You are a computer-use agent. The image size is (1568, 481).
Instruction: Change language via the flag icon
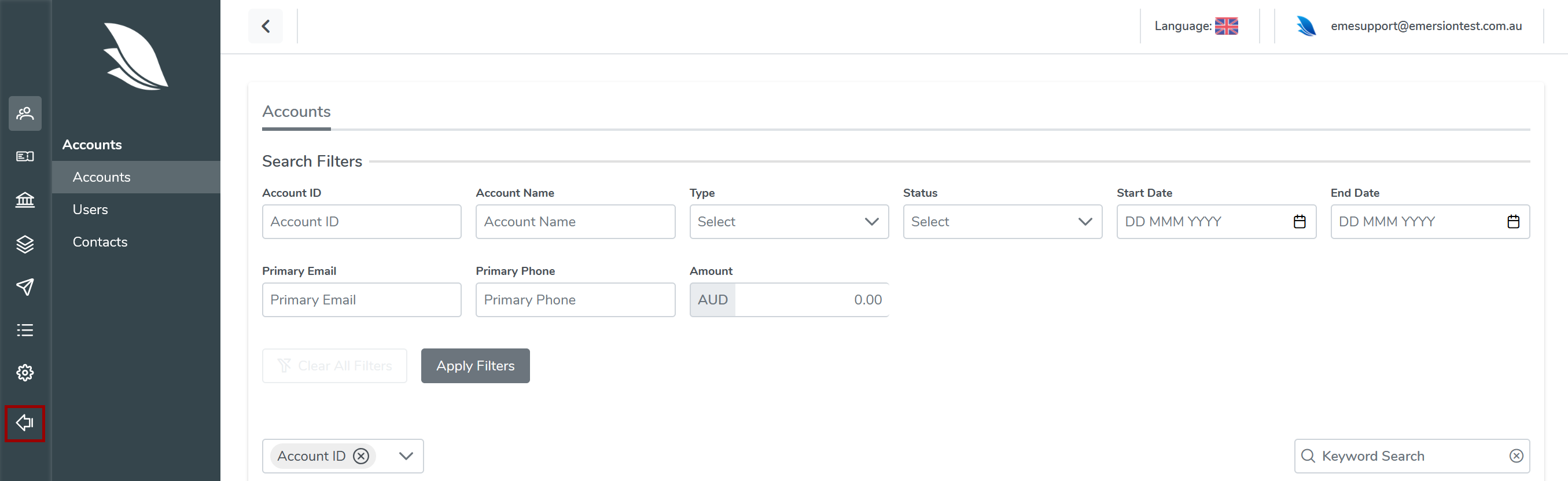point(1226,26)
